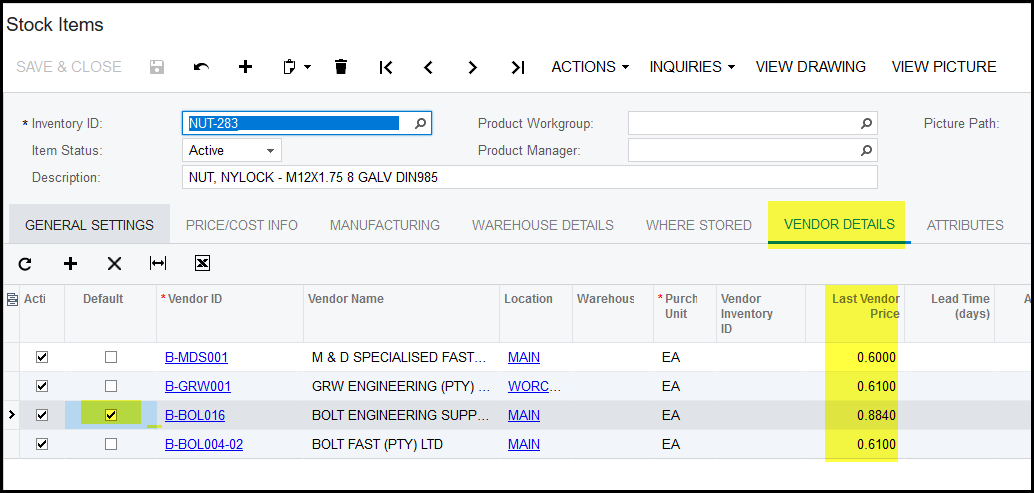Click the View Drawing button
Viewport: 1034px width, 493px height.
coord(810,67)
